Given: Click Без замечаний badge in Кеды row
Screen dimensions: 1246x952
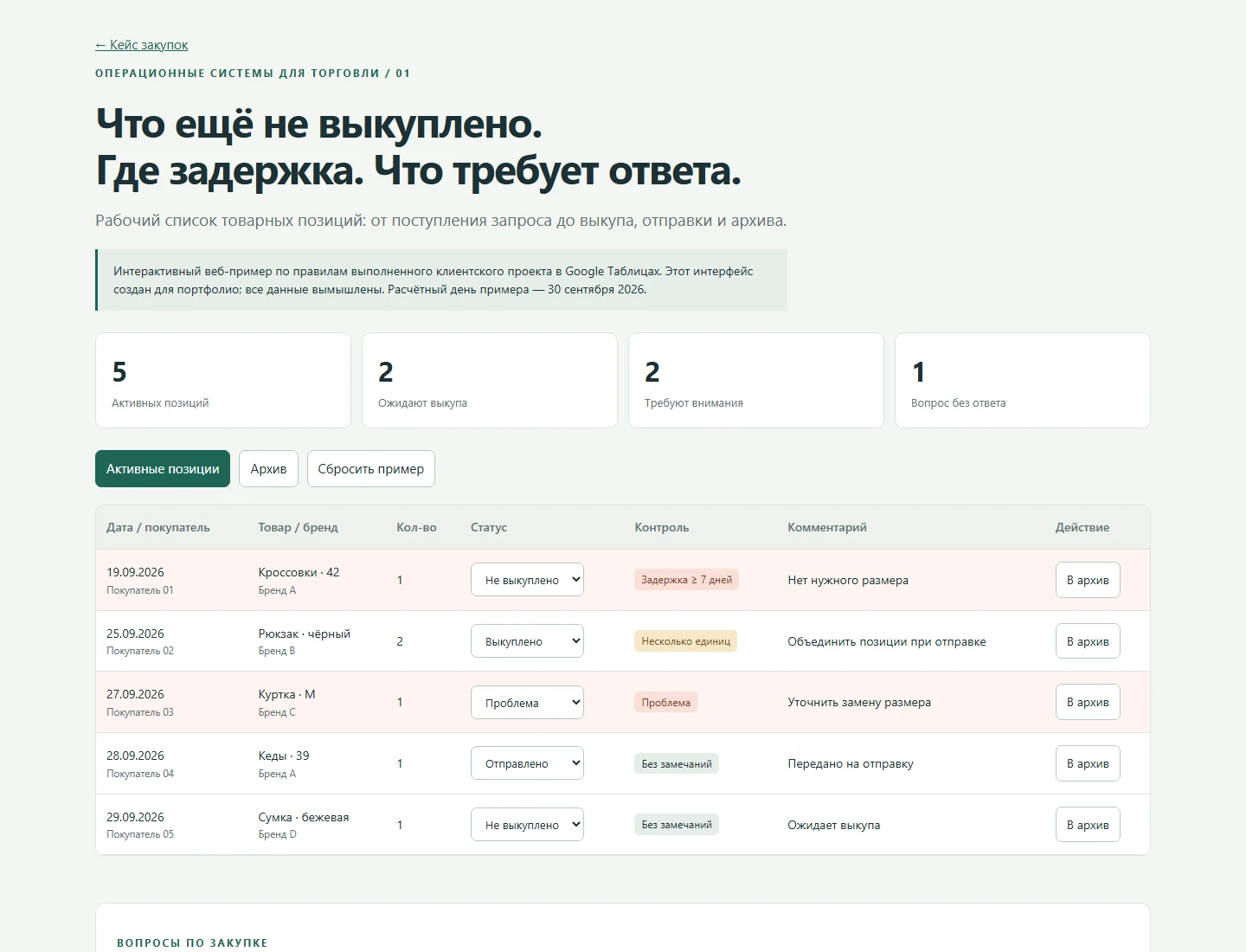Looking at the screenshot, I should [x=677, y=764].
